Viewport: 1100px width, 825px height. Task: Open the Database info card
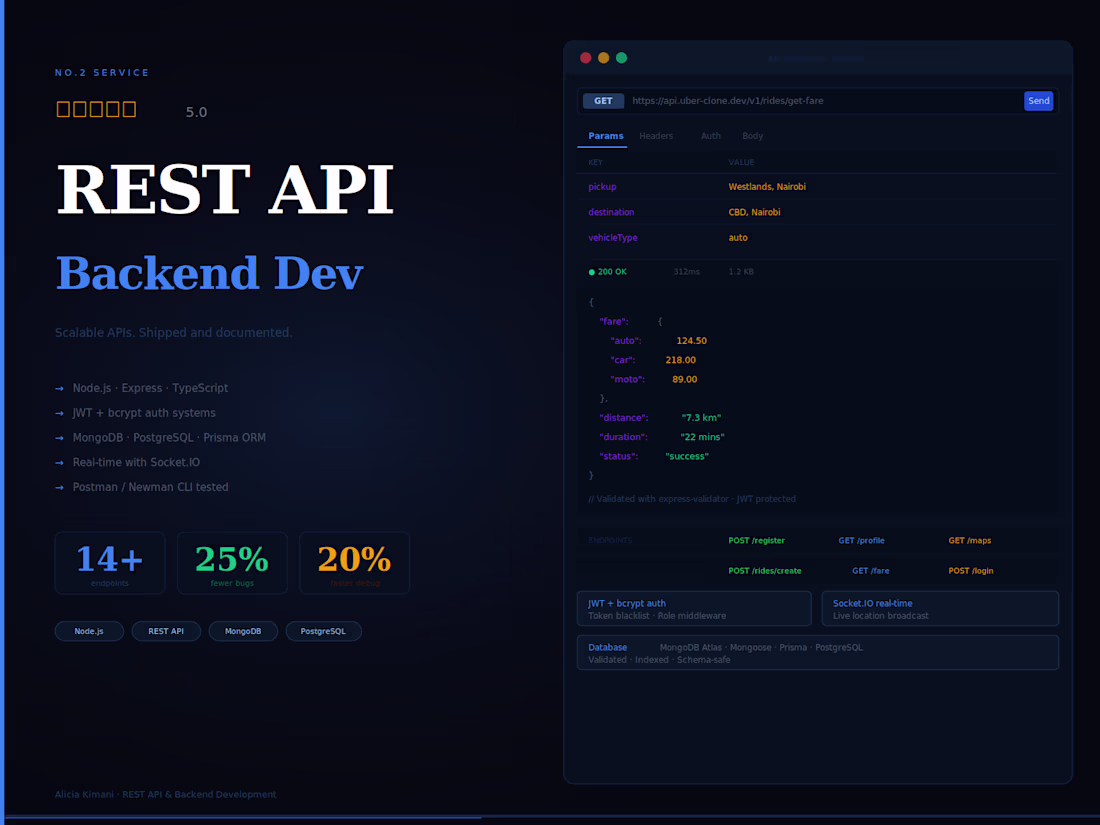point(817,653)
